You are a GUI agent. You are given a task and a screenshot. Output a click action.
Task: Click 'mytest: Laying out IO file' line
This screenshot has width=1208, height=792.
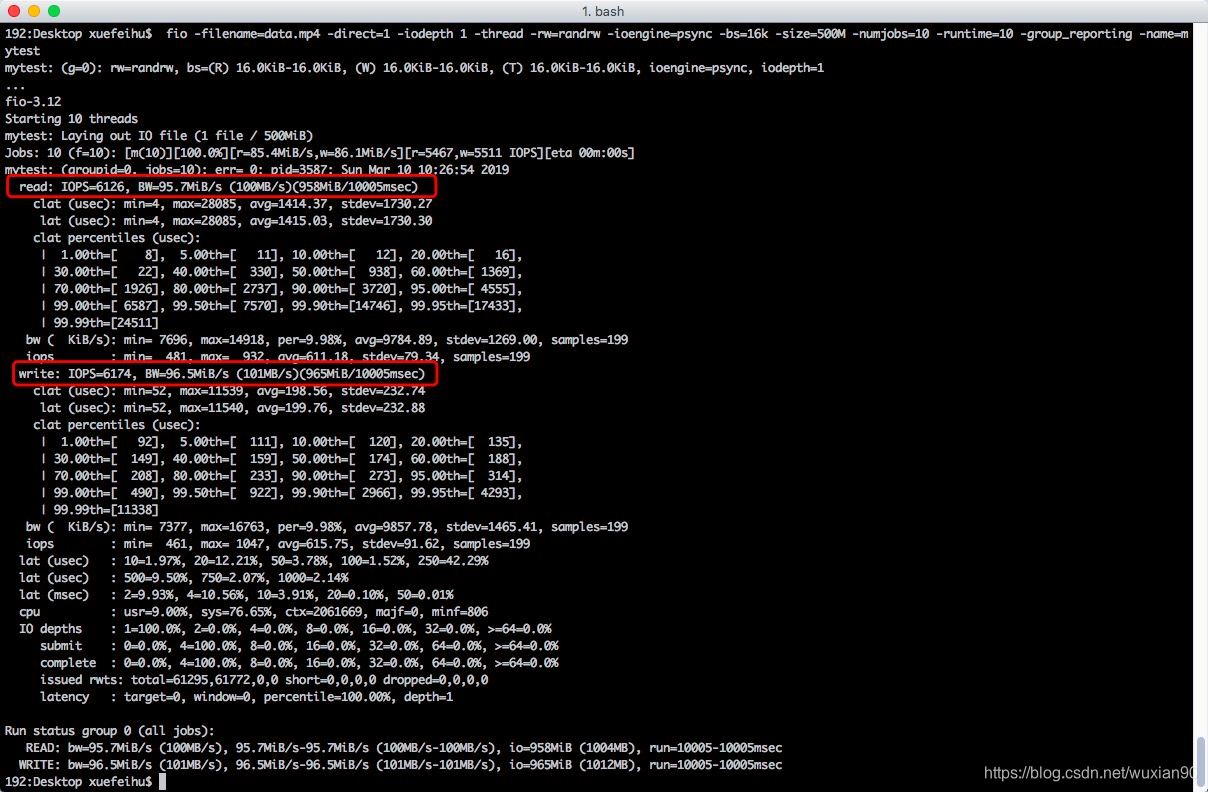pos(158,136)
